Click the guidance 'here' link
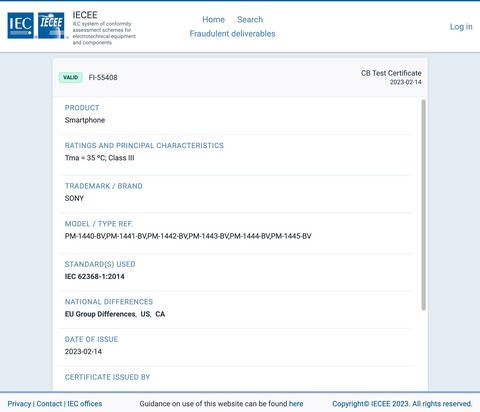This screenshot has width=480, height=412. (296, 404)
